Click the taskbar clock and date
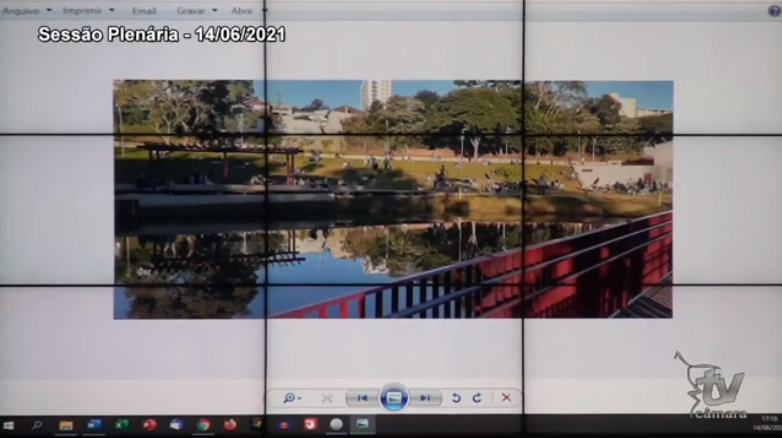 click(768, 424)
